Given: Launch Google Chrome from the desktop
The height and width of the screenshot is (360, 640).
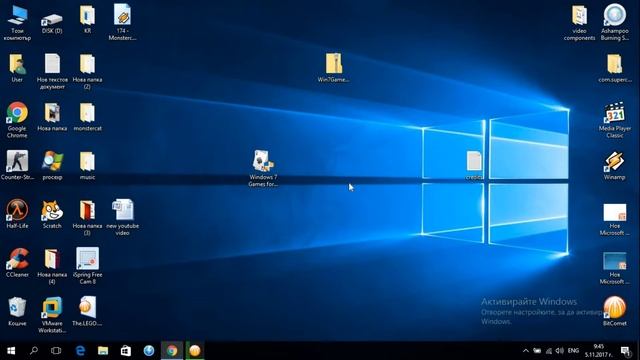Looking at the screenshot, I should pyautogui.click(x=17, y=120).
